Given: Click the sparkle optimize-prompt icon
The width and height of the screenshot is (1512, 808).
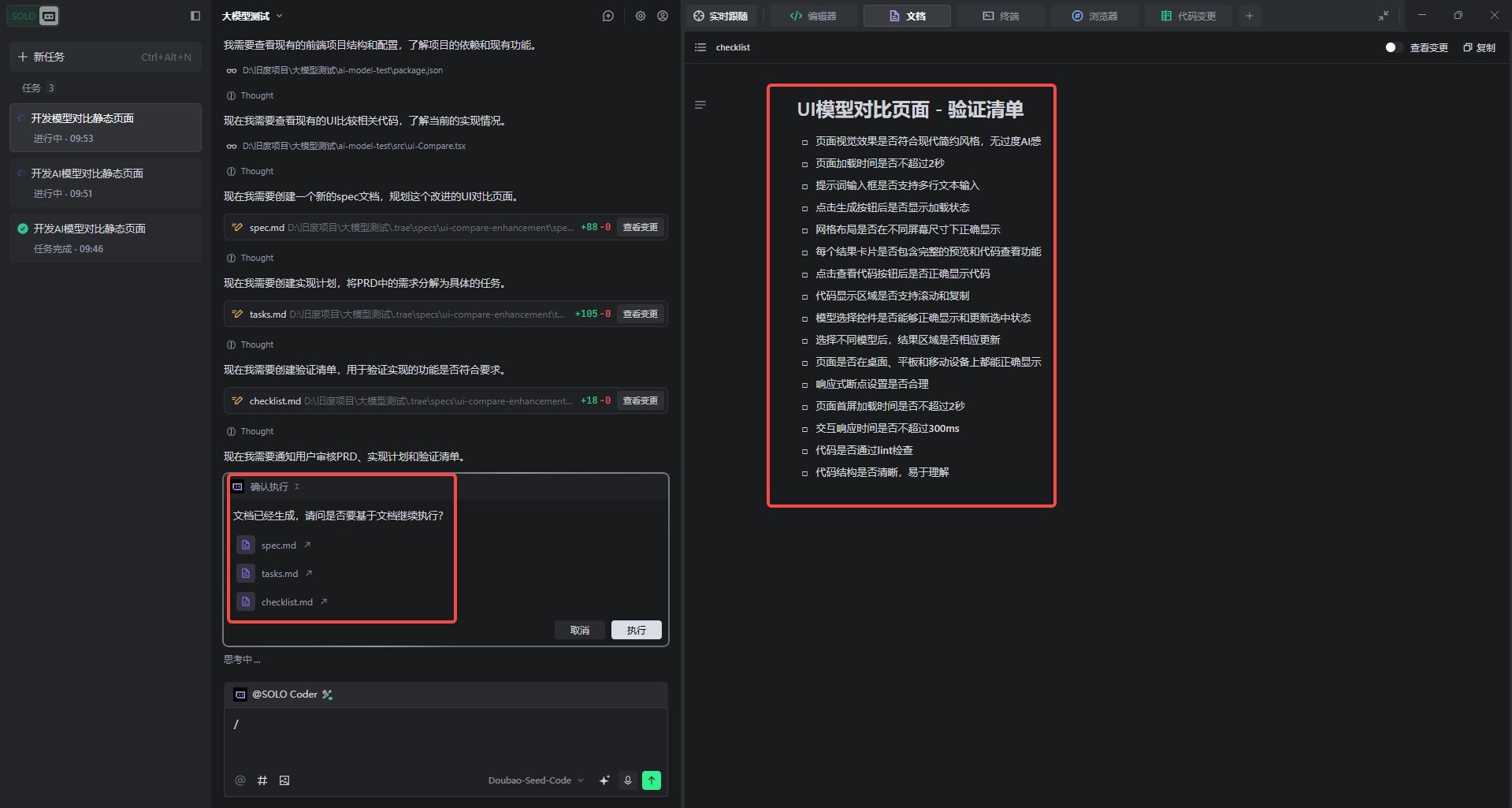Looking at the screenshot, I should (604, 780).
